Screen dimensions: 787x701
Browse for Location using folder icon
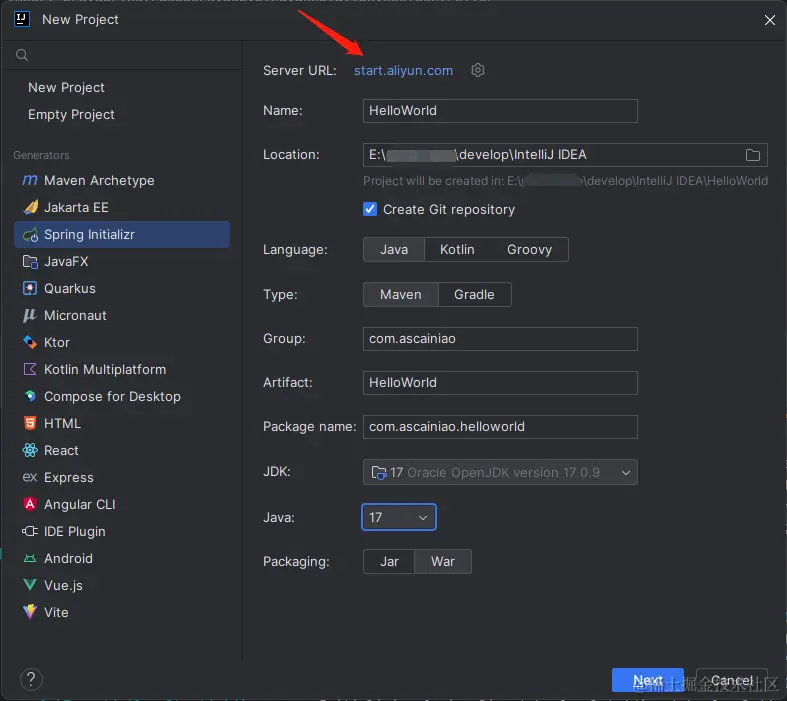coord(752,155)
